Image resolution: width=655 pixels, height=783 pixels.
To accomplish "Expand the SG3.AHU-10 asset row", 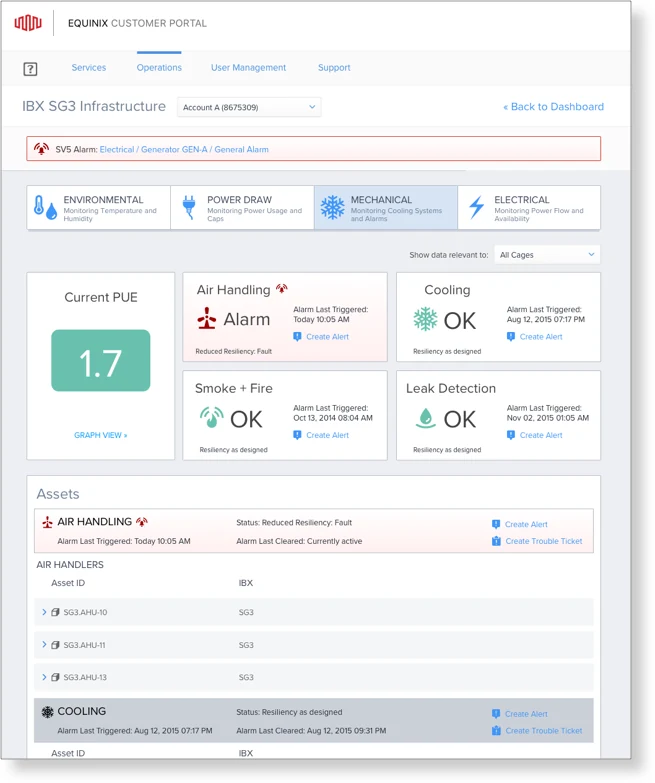I will tap(44, 612).
